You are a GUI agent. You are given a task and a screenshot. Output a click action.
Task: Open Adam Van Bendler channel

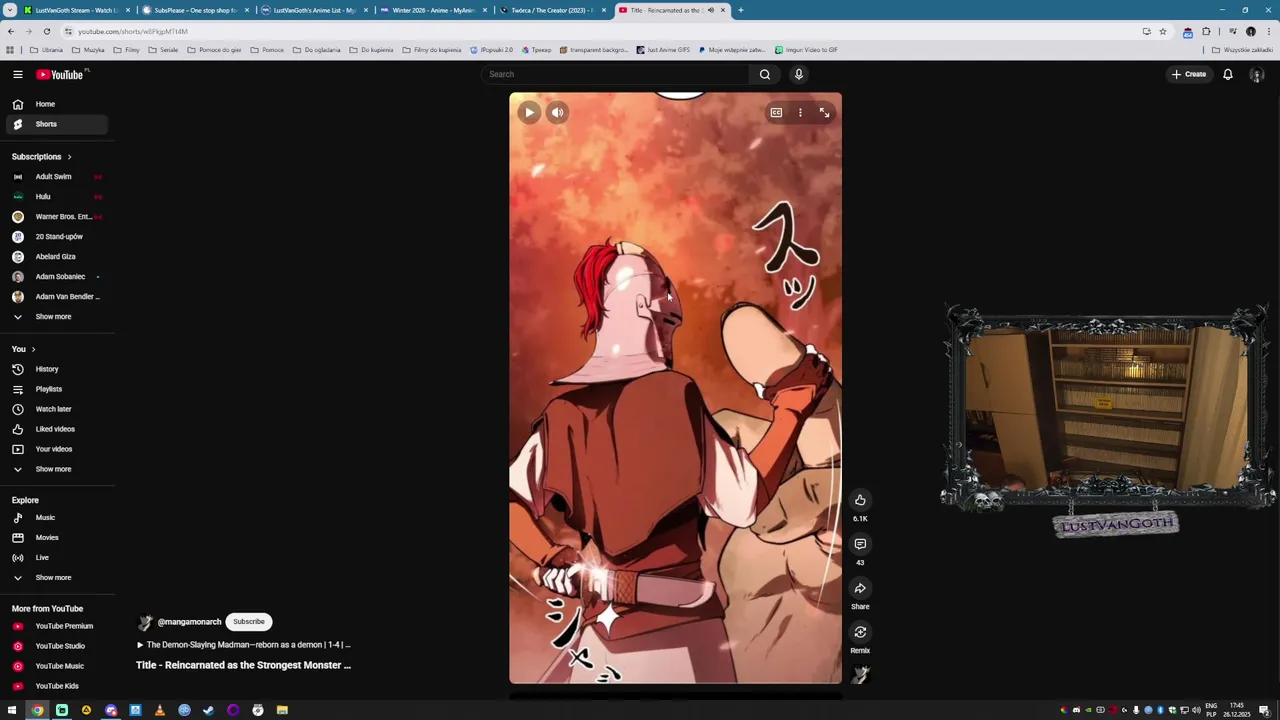(x=57, y=297)
